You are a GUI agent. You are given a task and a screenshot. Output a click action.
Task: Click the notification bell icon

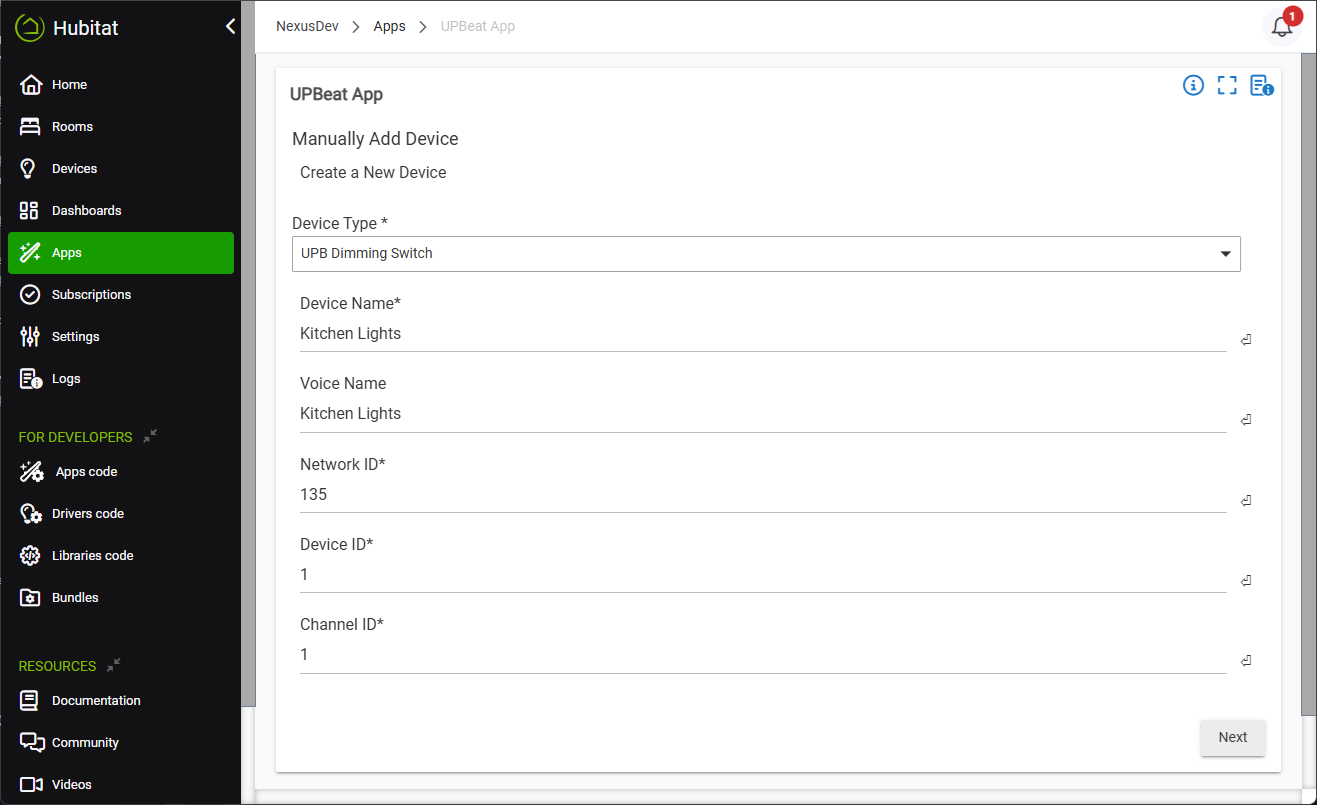[1281, 27]
